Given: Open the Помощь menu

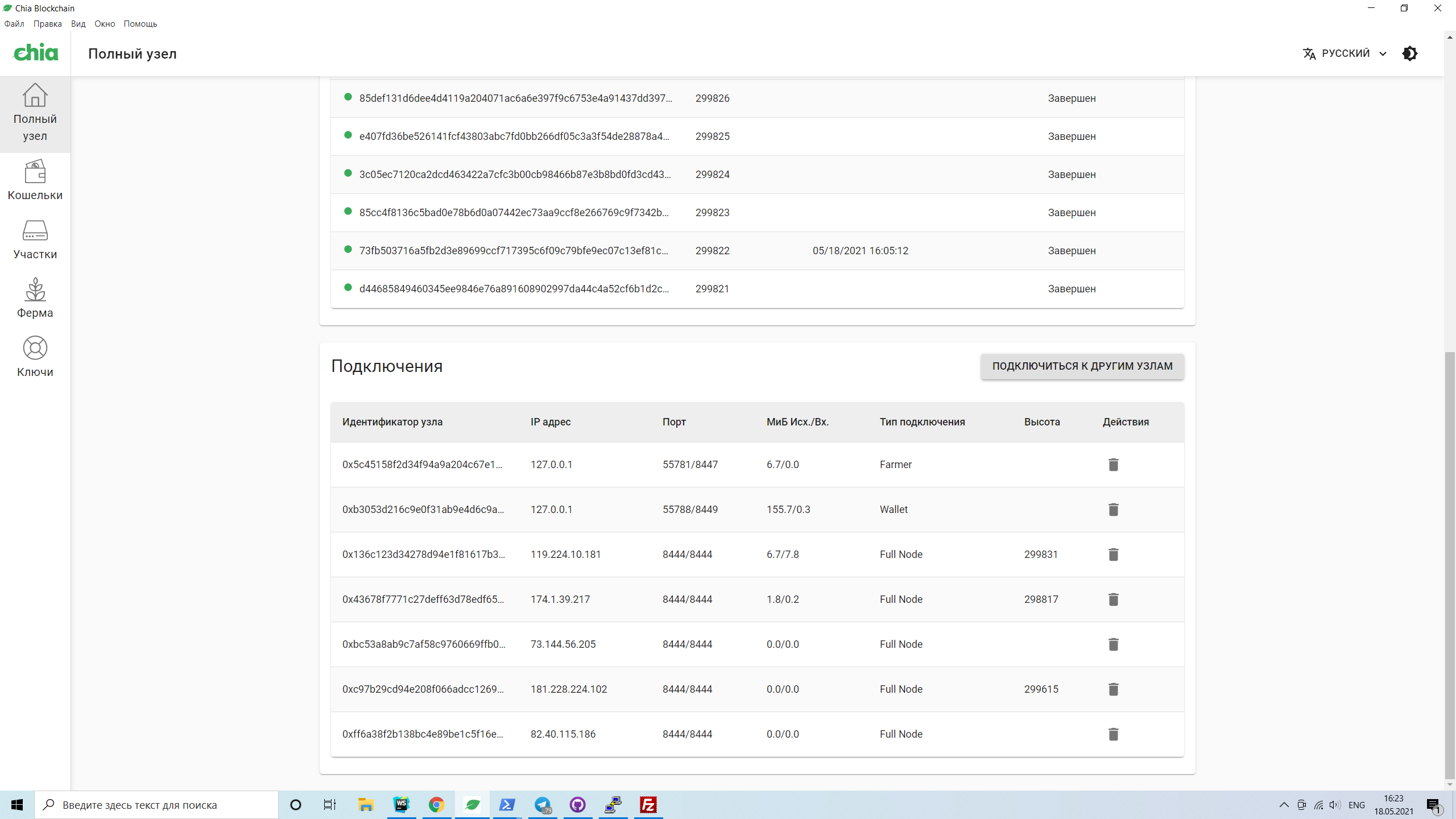Looking at the screenshot, I should (x=140, y=24).
